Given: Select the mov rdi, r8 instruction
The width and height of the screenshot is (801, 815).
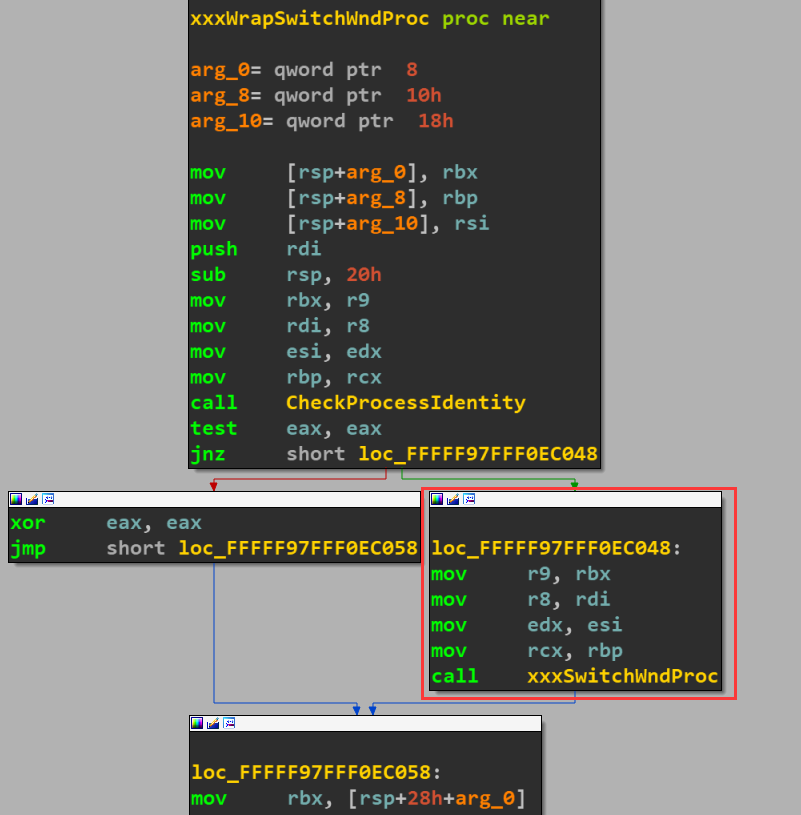Looking at the screenshot, I should coord(280,326).
